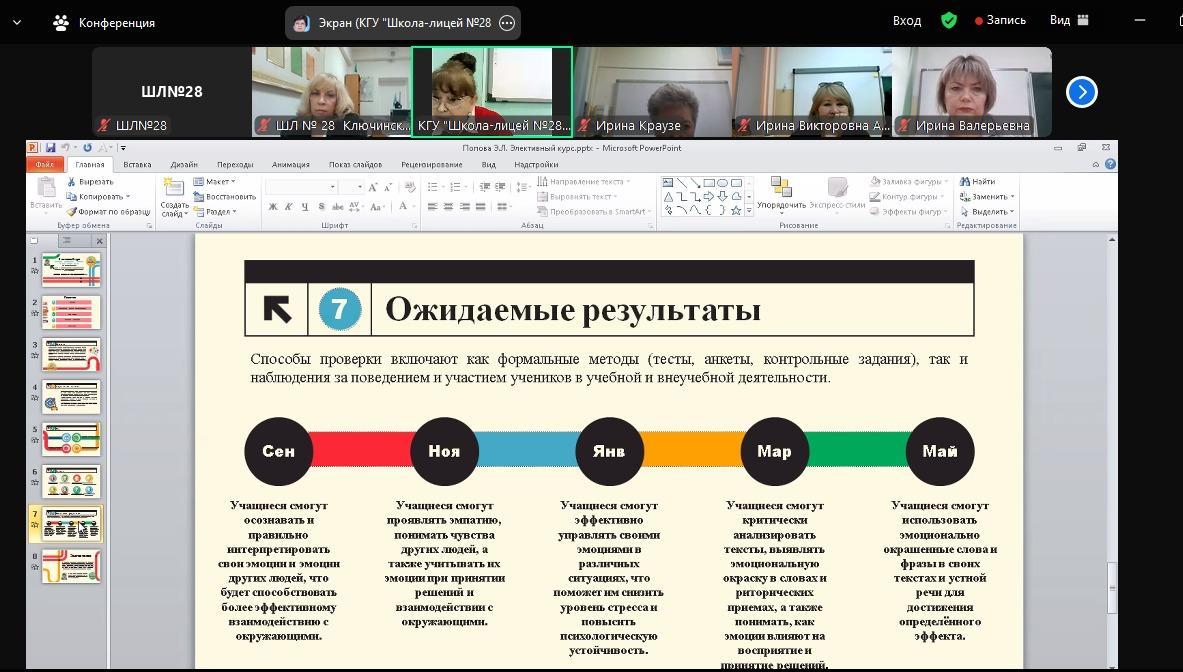Apply bold formatting with the Ж icon

(274, 207)
